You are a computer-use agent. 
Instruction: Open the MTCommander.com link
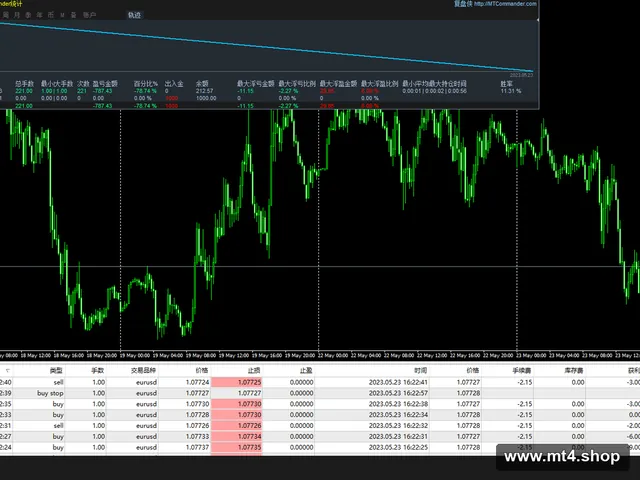[505, 4]
